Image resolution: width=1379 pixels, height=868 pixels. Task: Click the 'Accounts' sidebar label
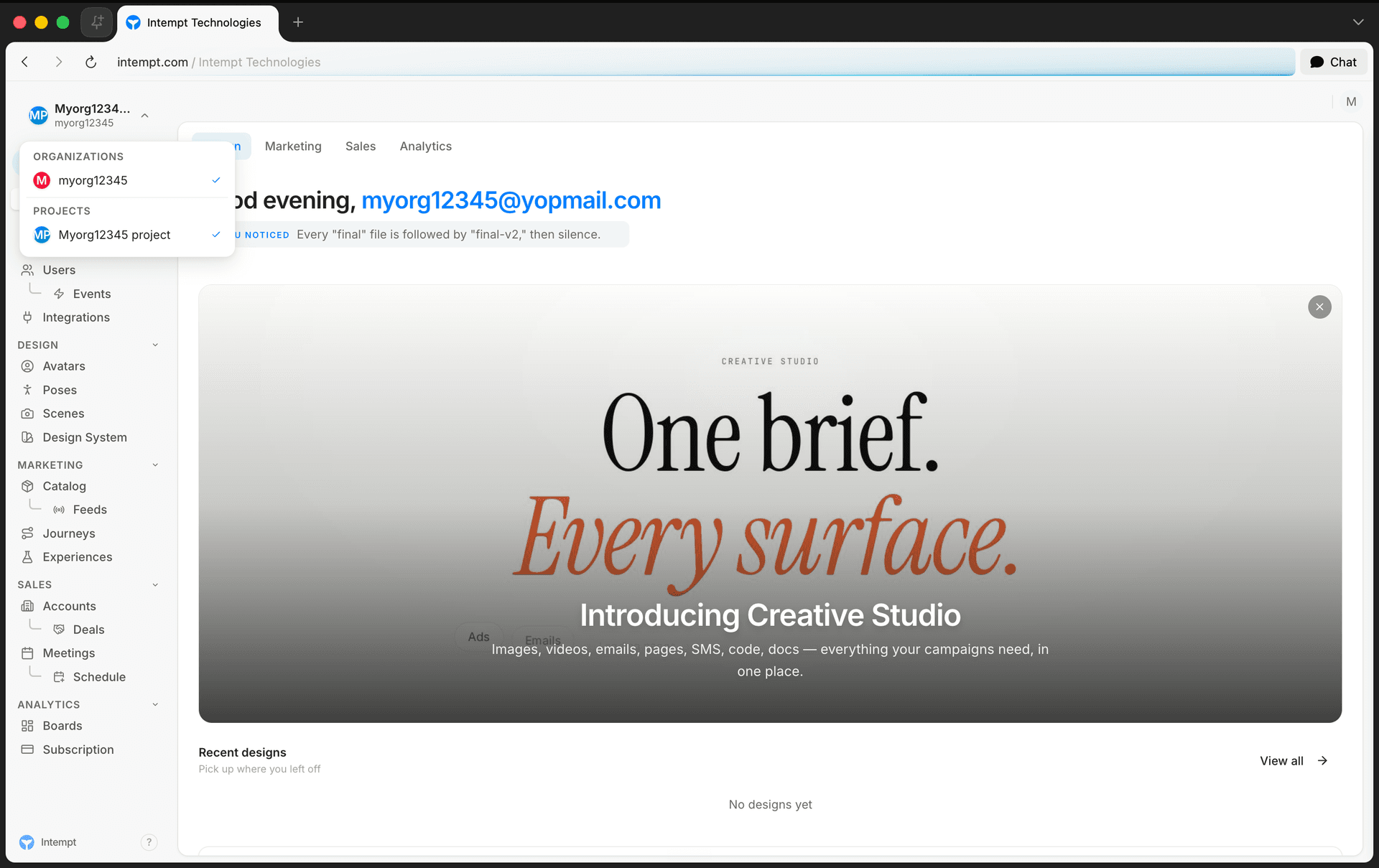[x=69, y=606]
